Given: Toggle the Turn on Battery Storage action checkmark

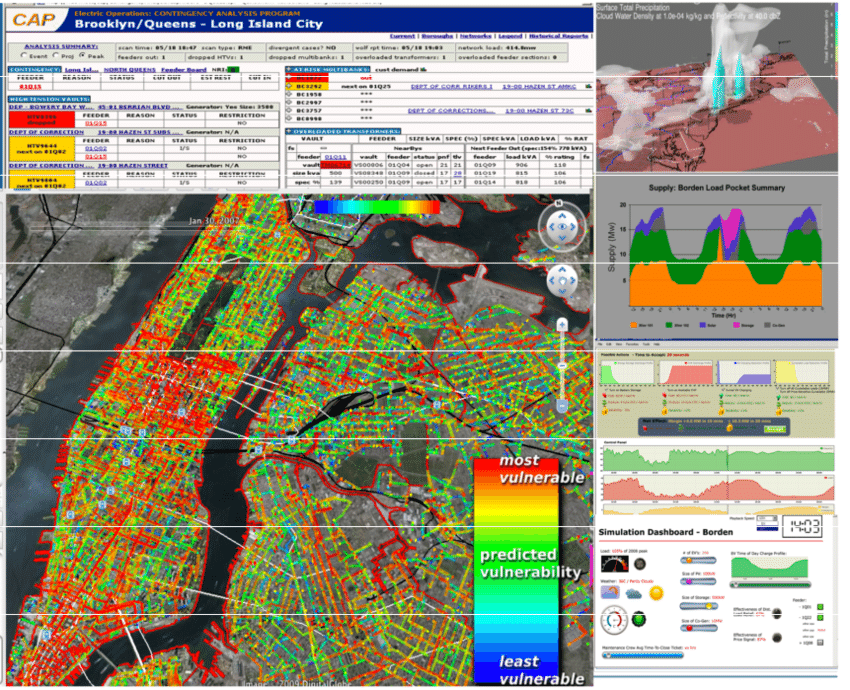Looking at the screenshot, I should pyautogui.click(x=606, y=390).
